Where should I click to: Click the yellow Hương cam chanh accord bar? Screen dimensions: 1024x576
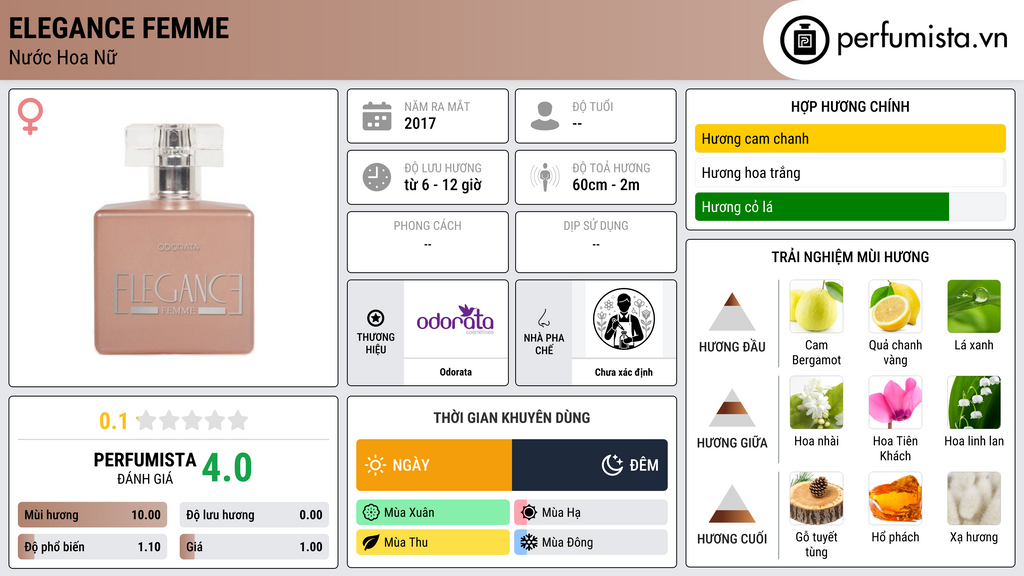click(850, 138)
